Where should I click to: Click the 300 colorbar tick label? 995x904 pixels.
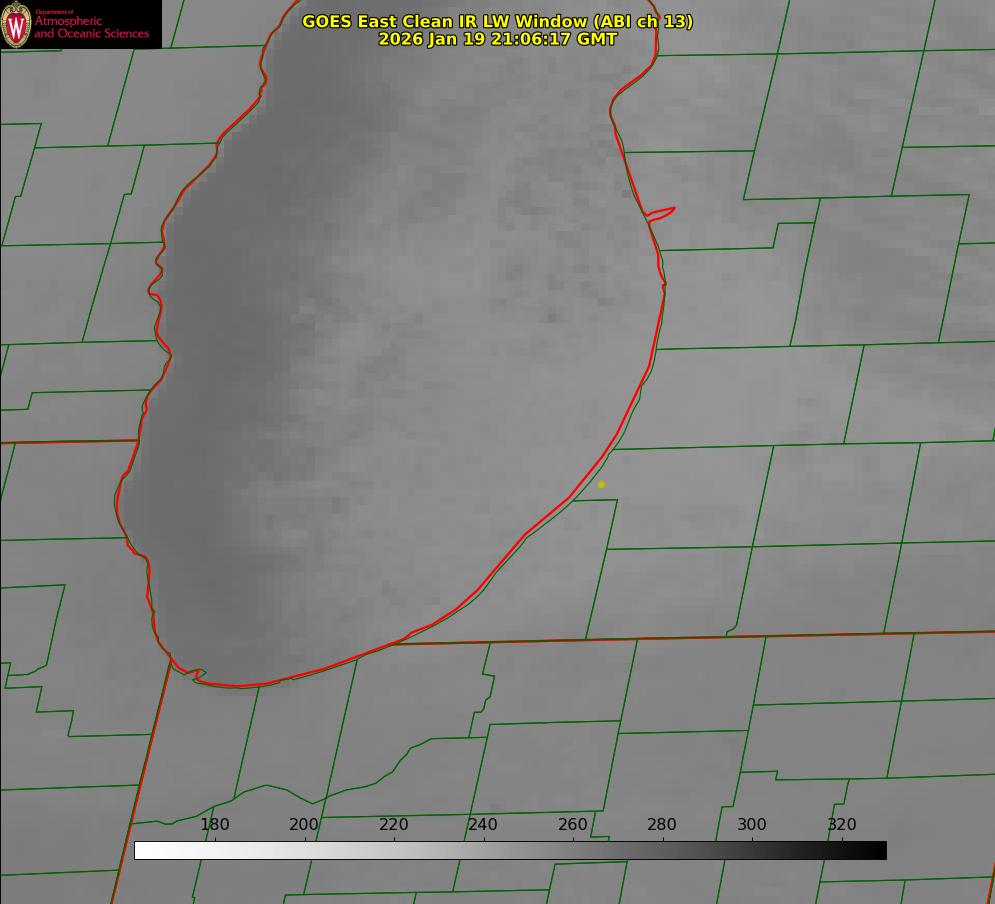click(x=752, y=824)
